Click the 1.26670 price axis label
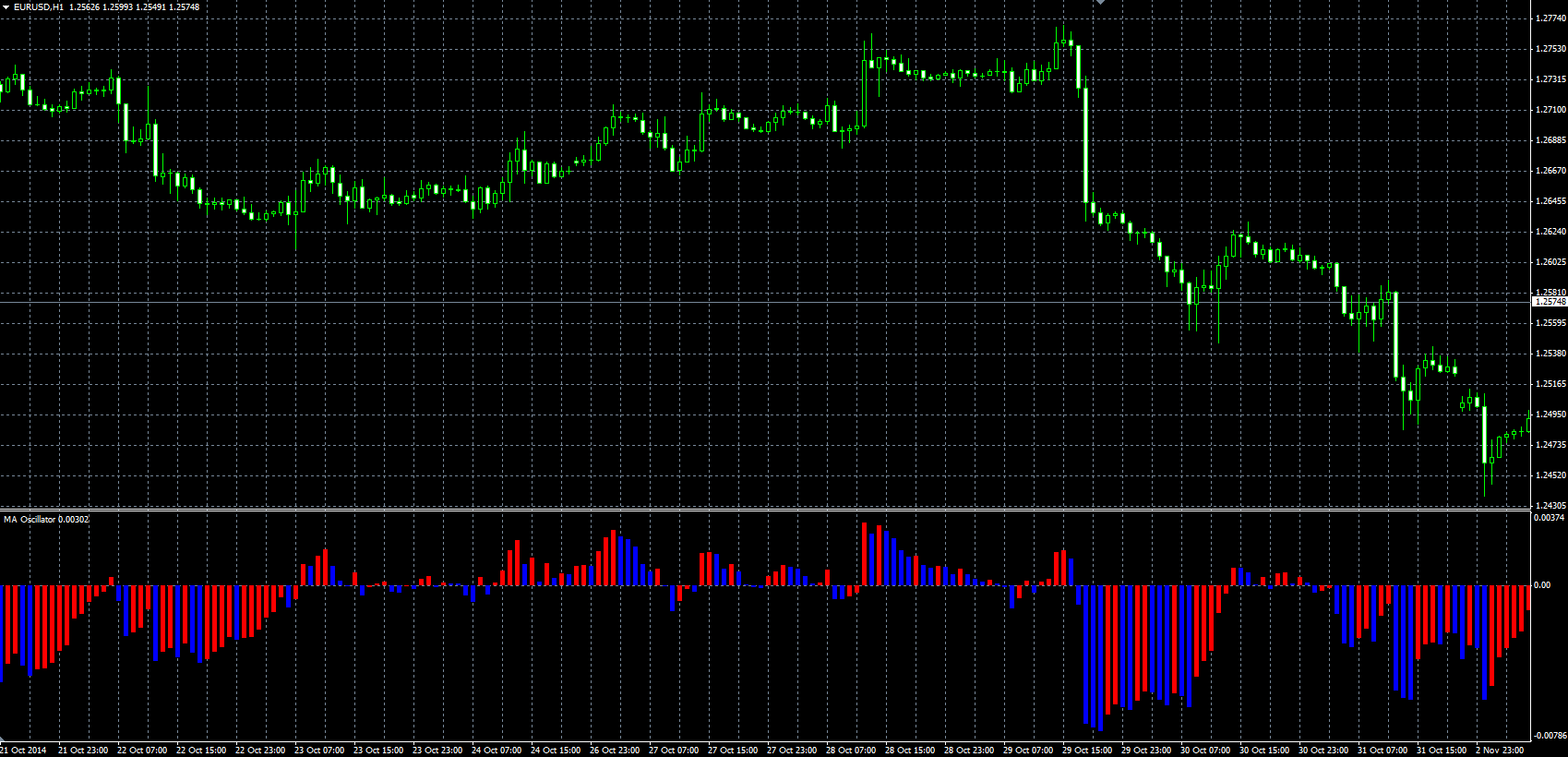Viewport: 1568px width, 757px height. 1550,171
